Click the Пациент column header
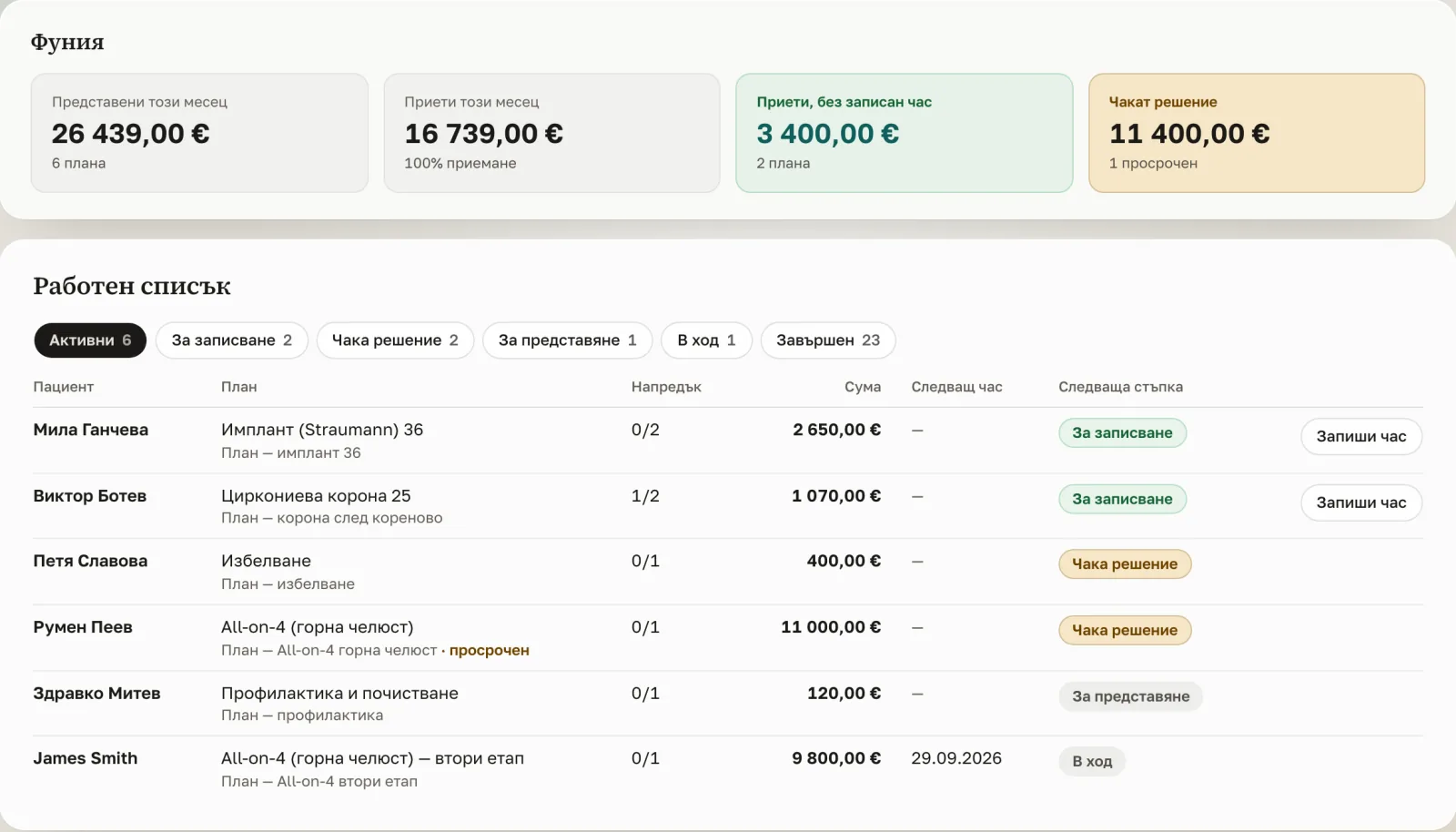 [x=64, y=387]
